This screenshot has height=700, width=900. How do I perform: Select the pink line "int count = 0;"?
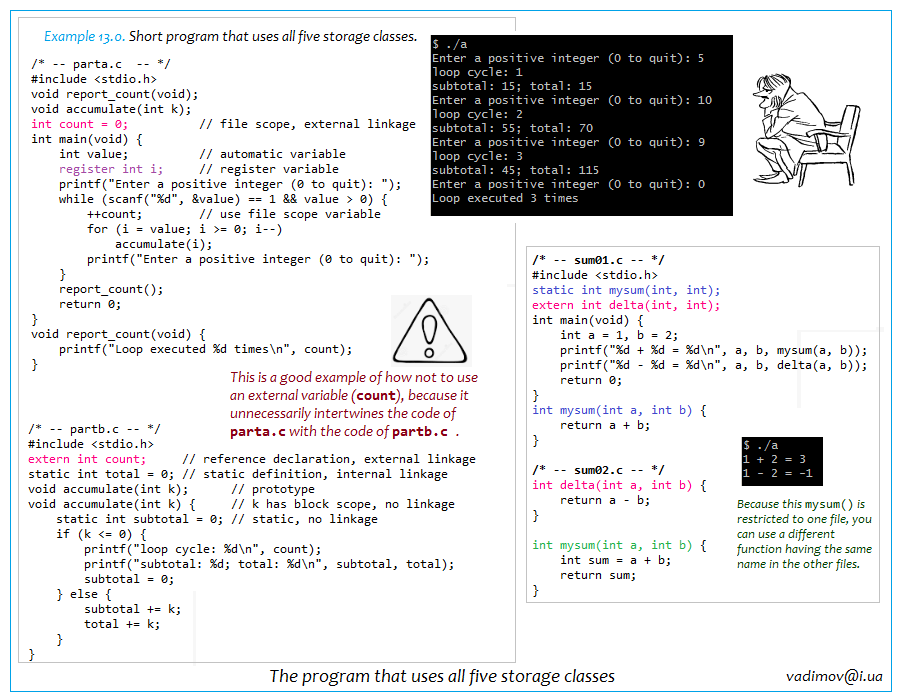coord(79,124)
